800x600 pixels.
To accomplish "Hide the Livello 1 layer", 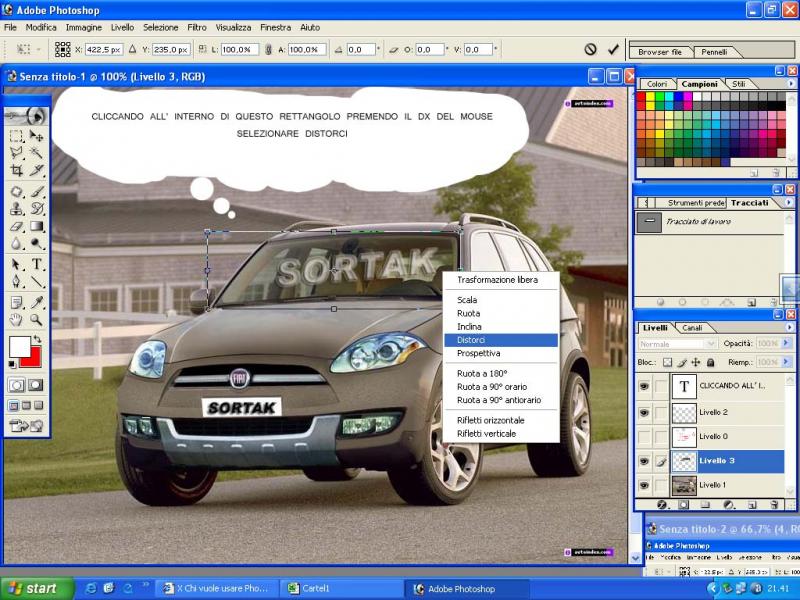I will click(x=644, y=485).
